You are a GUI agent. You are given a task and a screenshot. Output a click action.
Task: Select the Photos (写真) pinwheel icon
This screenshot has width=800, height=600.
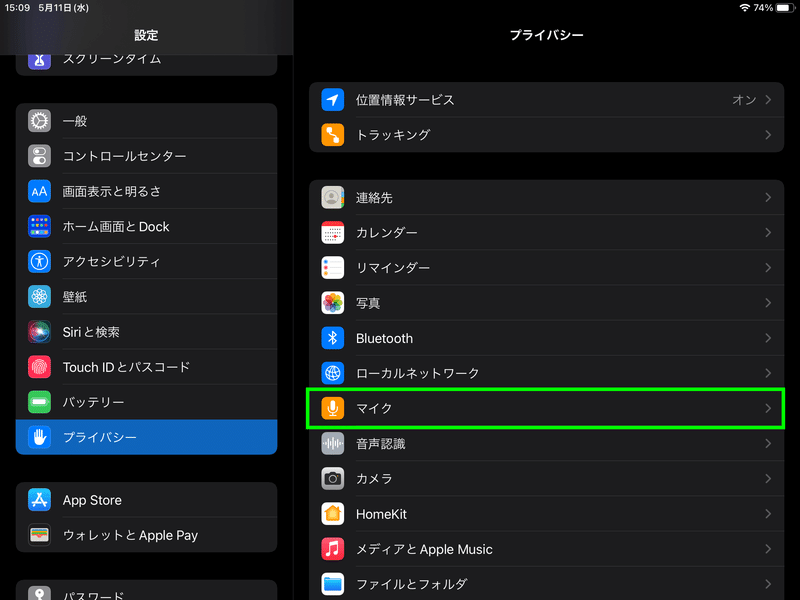333,303
